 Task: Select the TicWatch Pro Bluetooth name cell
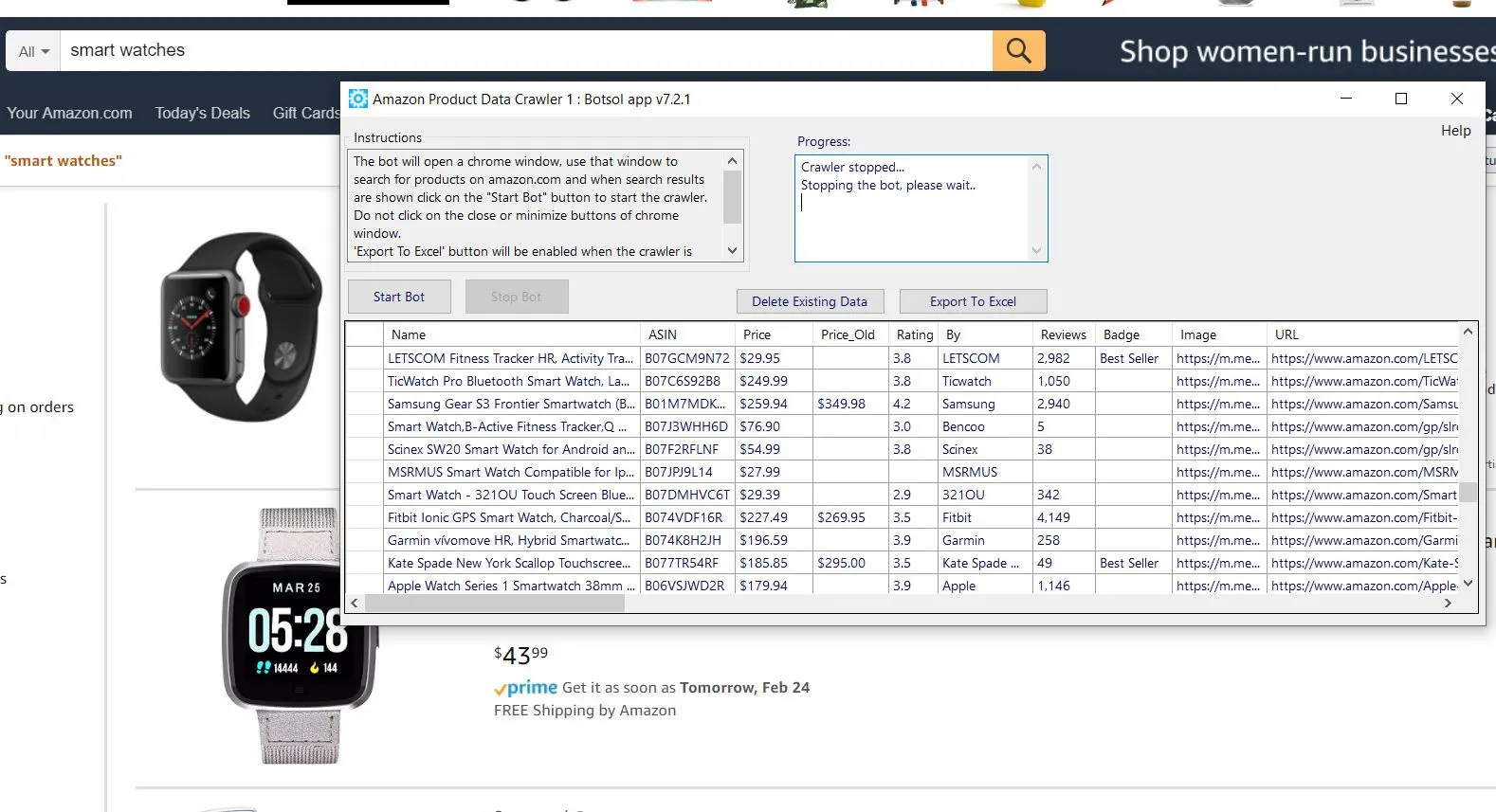[x=512, y=381]
